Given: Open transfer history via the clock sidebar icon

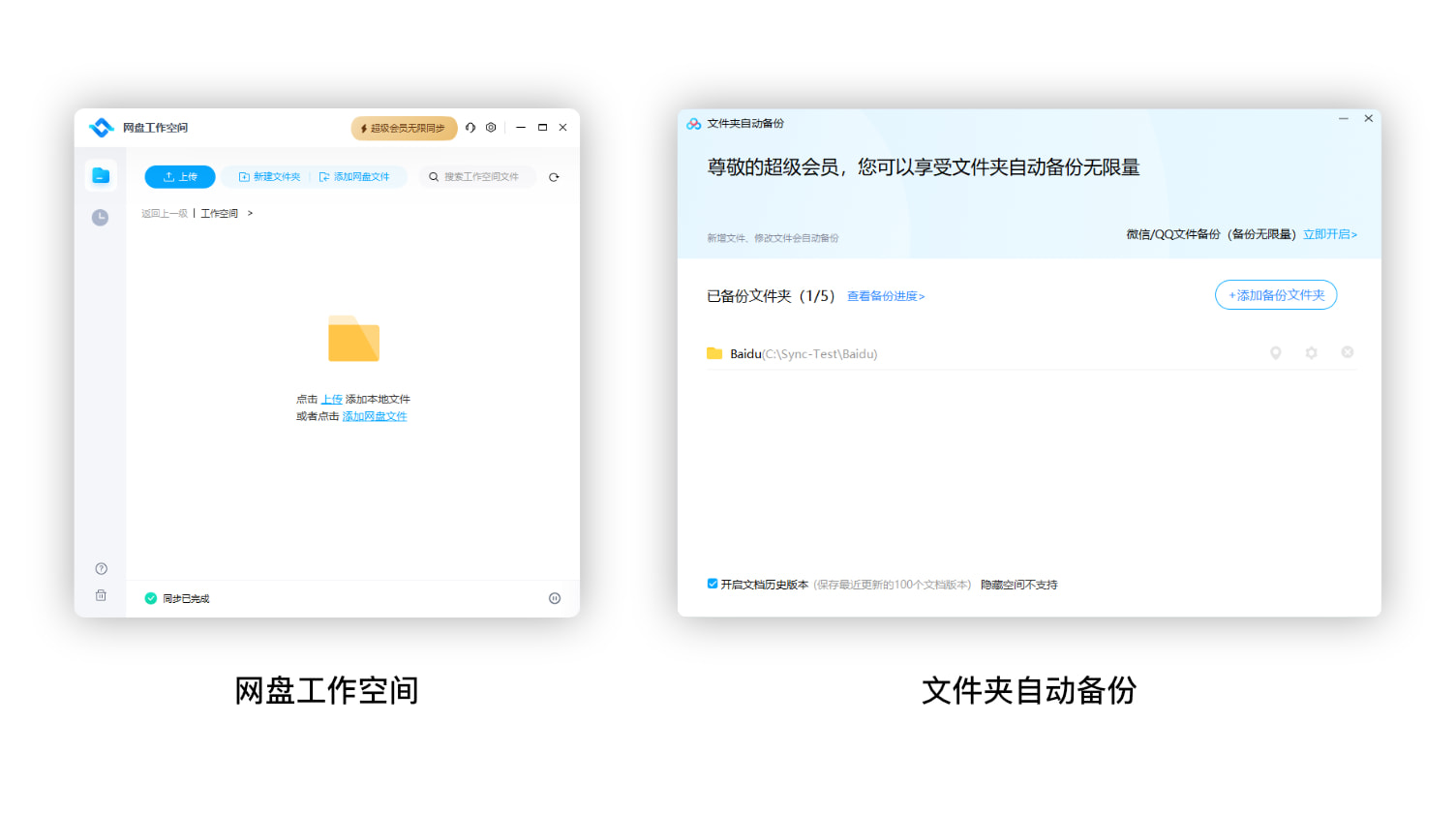Looking at the screenshot, I should point(100,217).
